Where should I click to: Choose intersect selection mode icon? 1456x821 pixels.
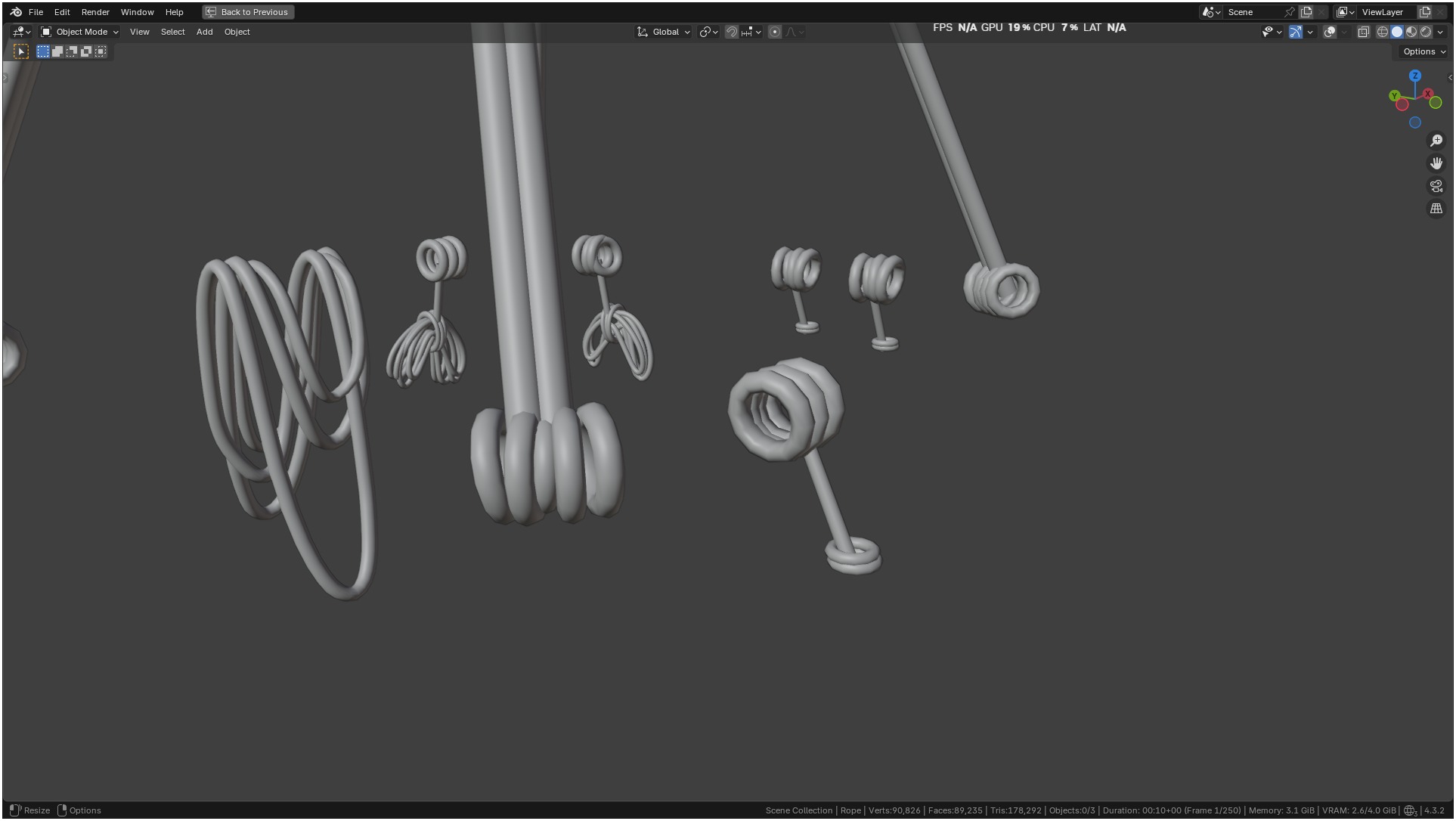coord(101,51)
